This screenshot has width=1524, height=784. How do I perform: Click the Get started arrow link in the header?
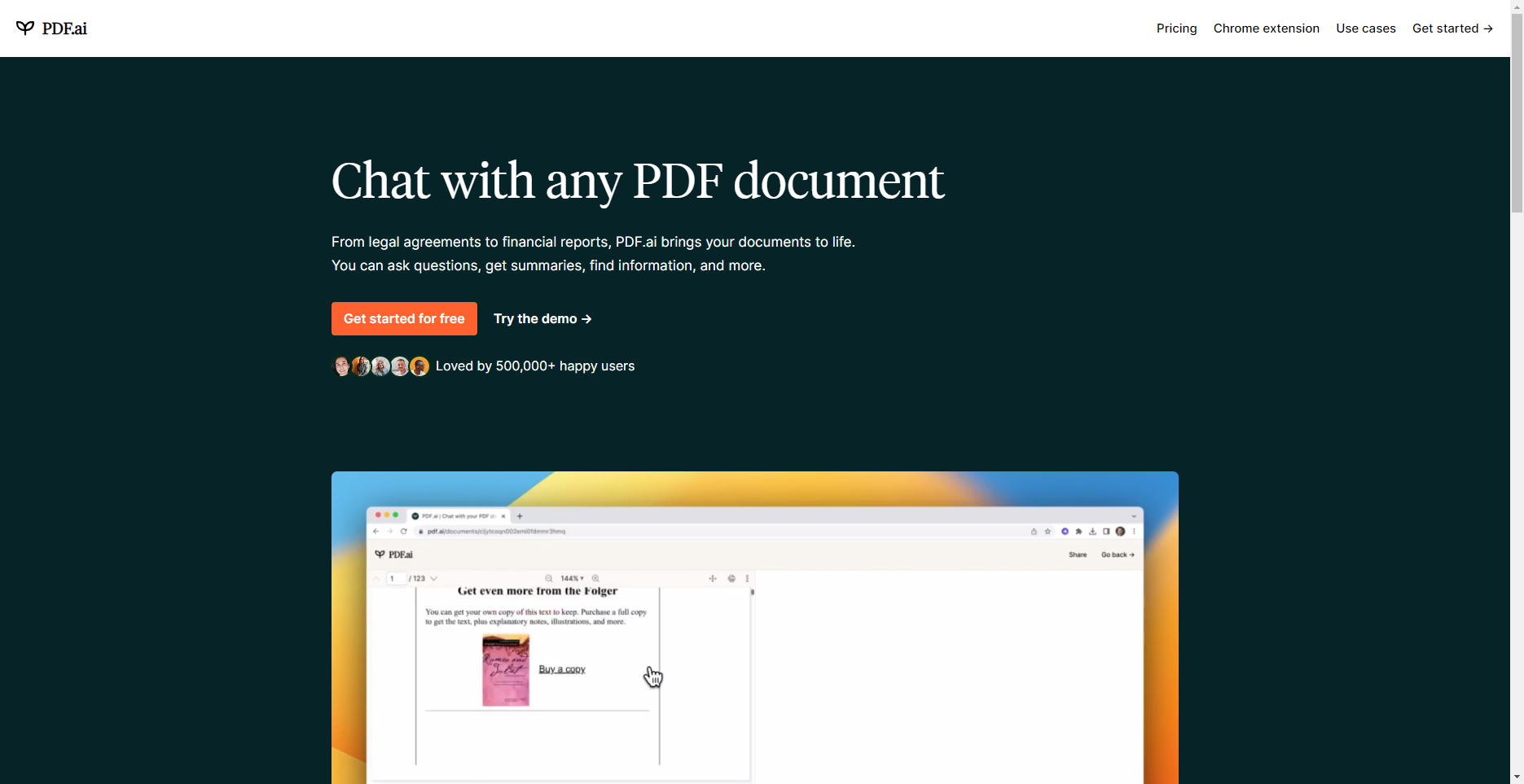[x=1452, y=28]
